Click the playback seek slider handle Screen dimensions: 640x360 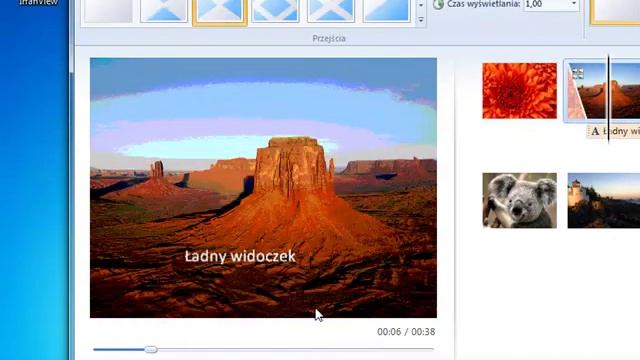click(151, 349)
